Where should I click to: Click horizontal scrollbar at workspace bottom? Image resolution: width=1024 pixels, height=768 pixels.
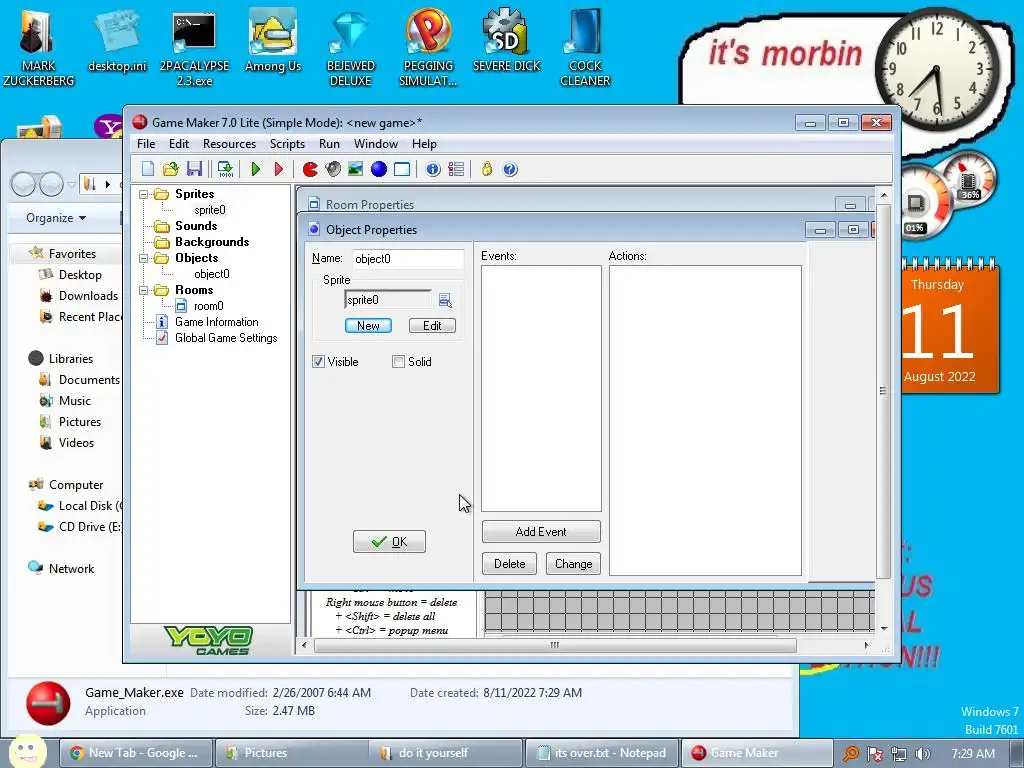pyautogui.click(x=554, y=645)
